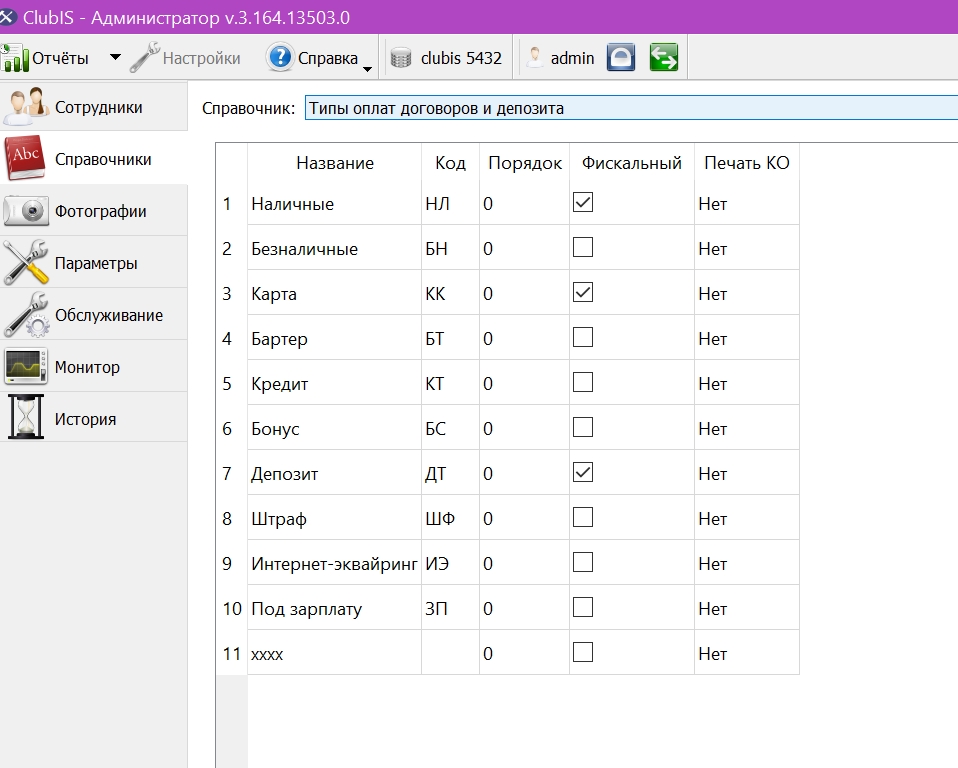Open Печать КО value for xxxx row
Viewport: 958px width, 768px height.
747,653
